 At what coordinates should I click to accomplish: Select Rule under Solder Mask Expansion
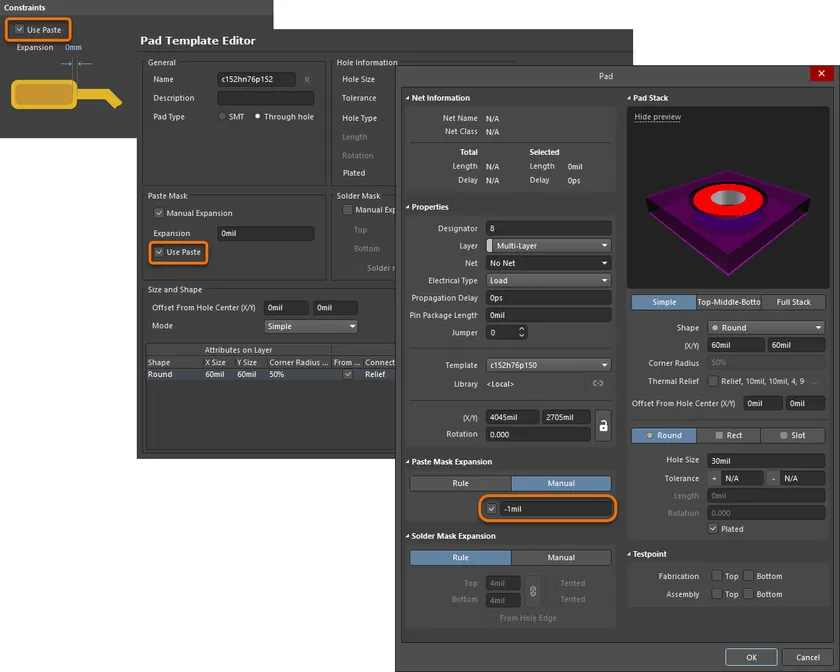(461, 558)
